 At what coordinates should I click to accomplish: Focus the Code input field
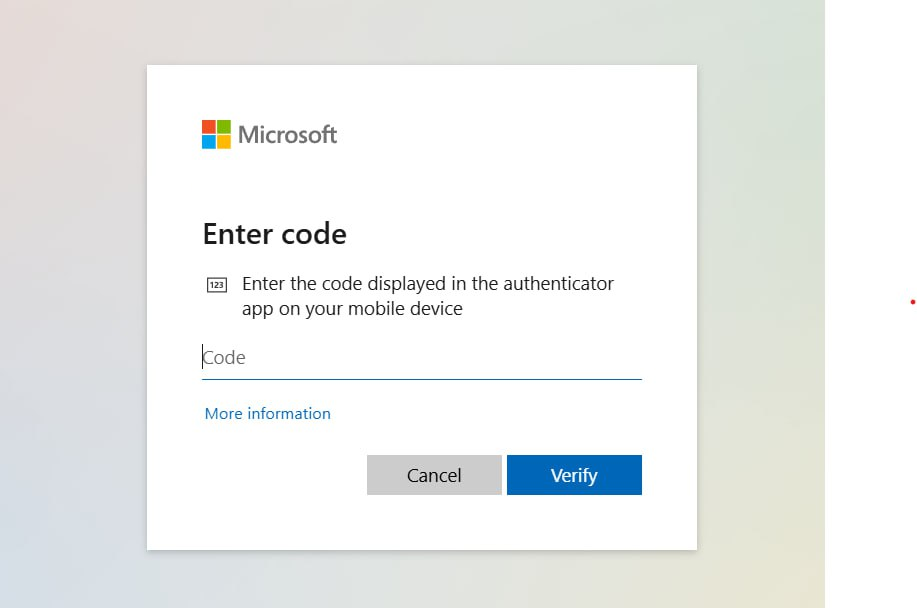pos(422,357)
